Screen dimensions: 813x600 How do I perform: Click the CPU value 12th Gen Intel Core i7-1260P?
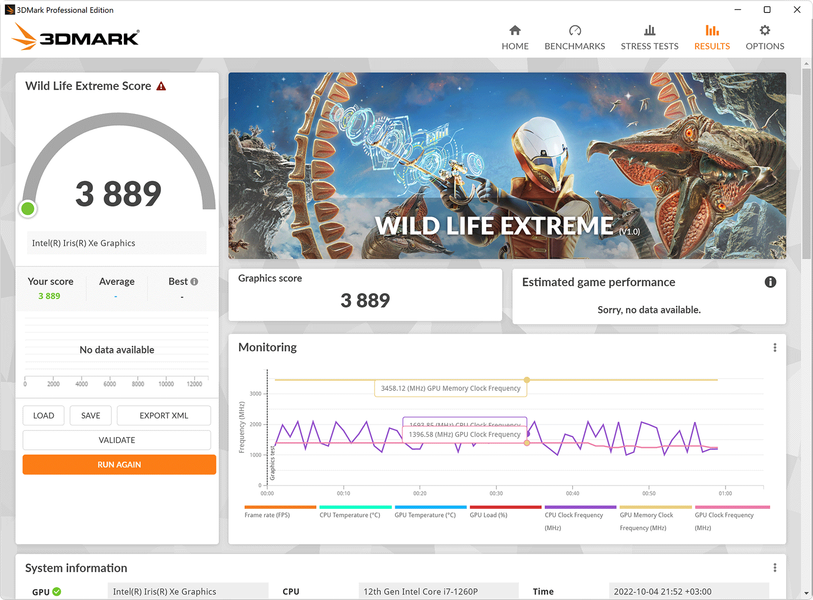click(x=439, y=591)
